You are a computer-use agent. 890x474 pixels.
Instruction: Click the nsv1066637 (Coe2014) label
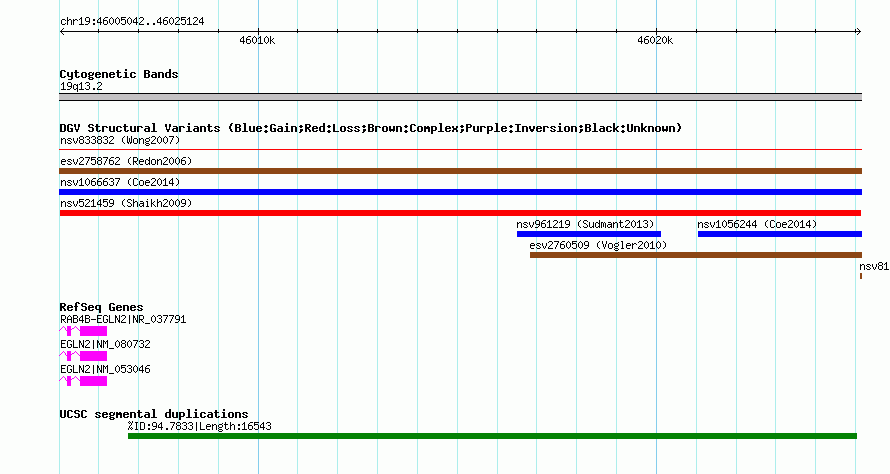point(120,182)
